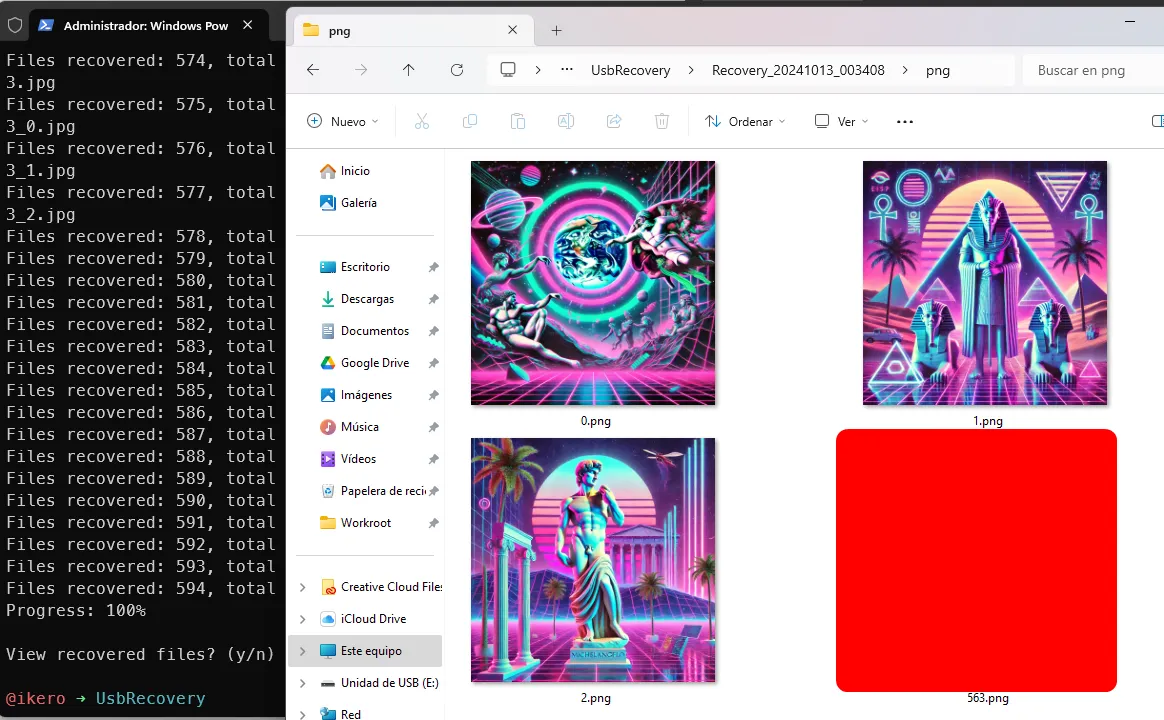Unpin Escritorio using its pin icon
The image size is (1164, 720).
pos(434,267)
